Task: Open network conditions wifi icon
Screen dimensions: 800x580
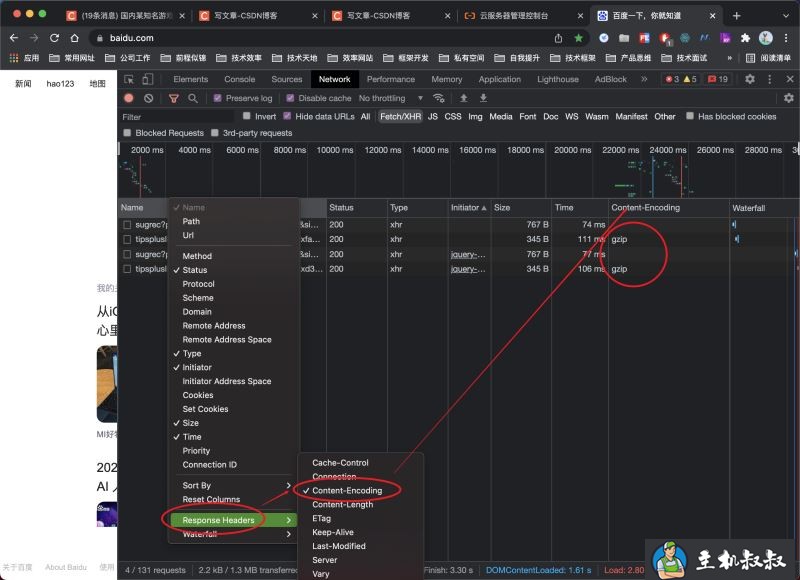Action: click(x=438, y=98)
